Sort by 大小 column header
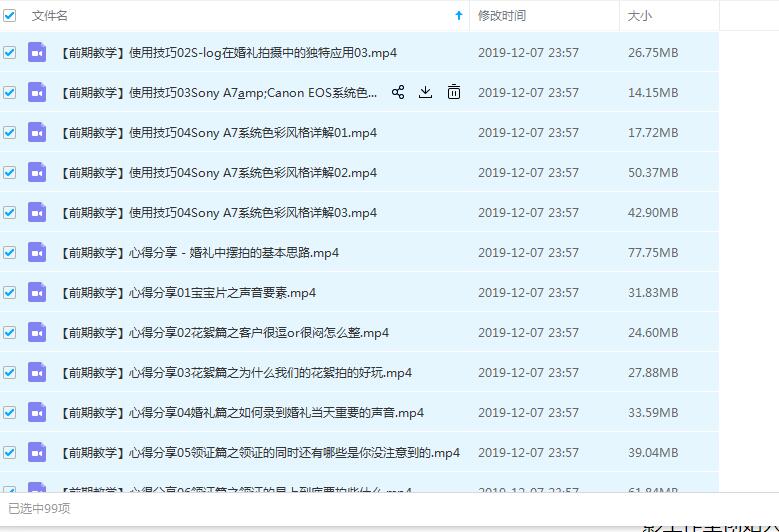The width and height of the screenshot is (779, 532). coord(639,15)
